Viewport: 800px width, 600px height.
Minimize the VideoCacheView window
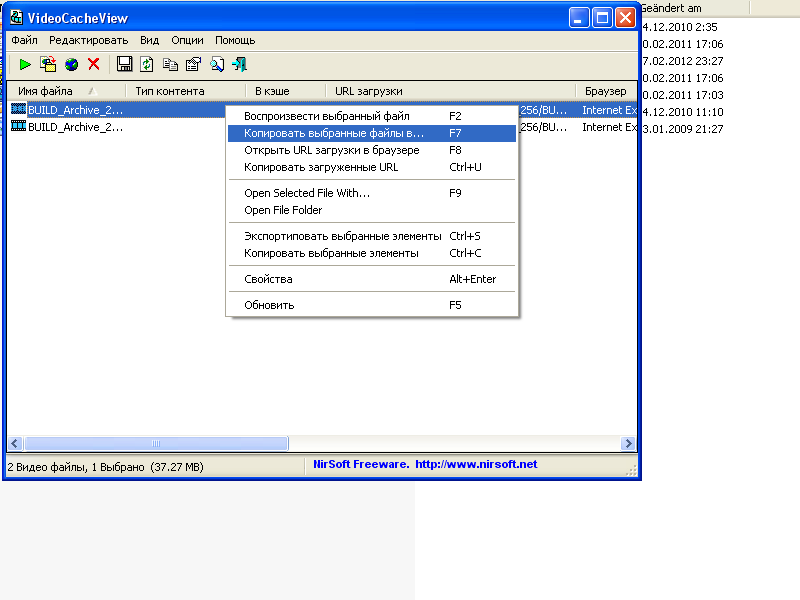tap(579, 18)
